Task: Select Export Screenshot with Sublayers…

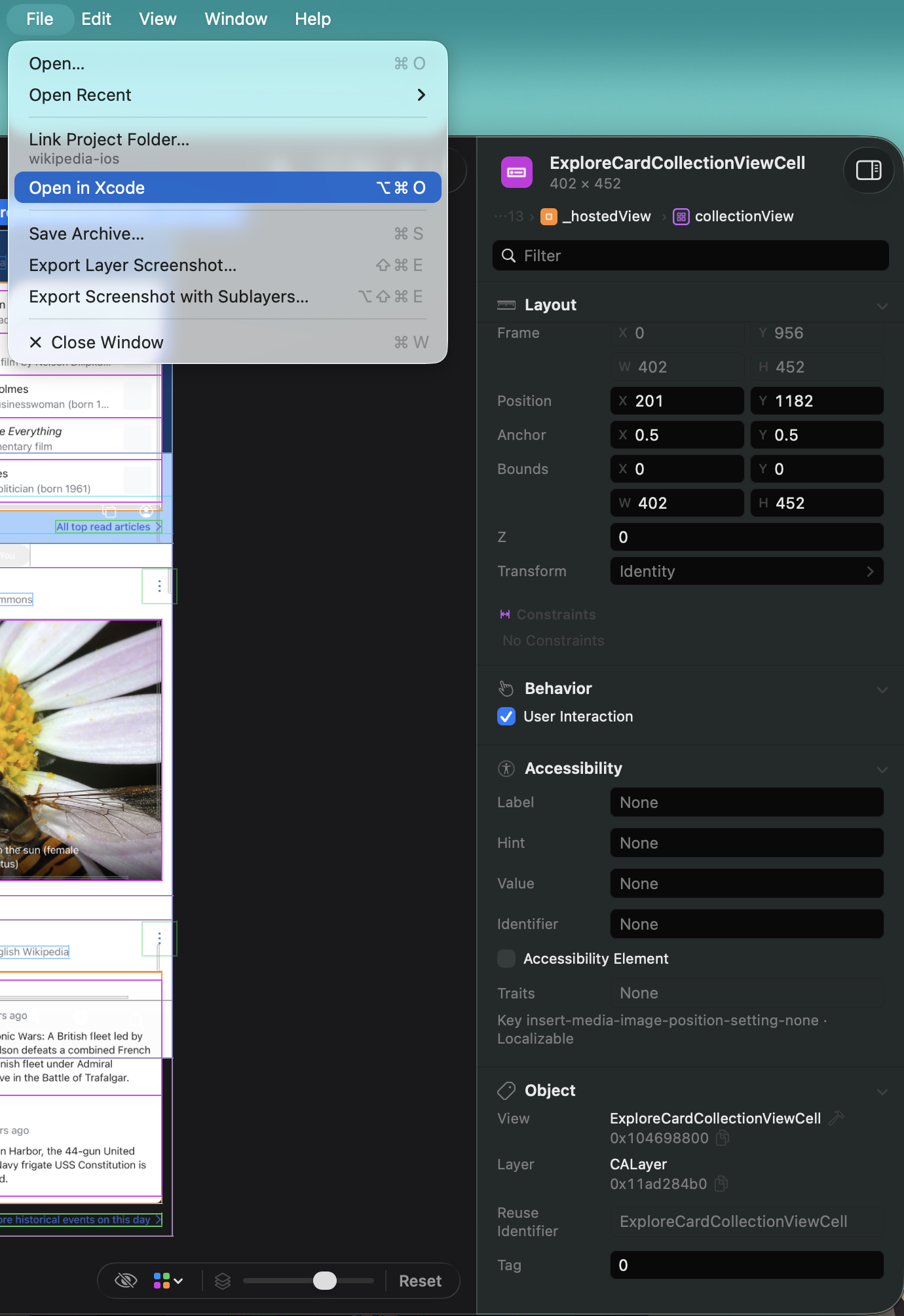Action: (x=228, y=297)
